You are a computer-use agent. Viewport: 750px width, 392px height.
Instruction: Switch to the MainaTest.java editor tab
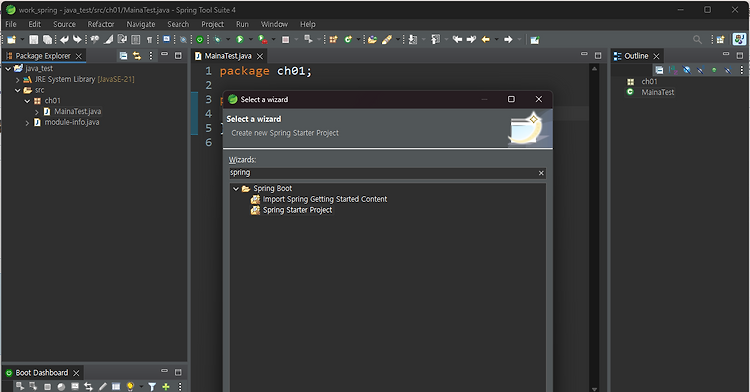(x=228, y=56)
